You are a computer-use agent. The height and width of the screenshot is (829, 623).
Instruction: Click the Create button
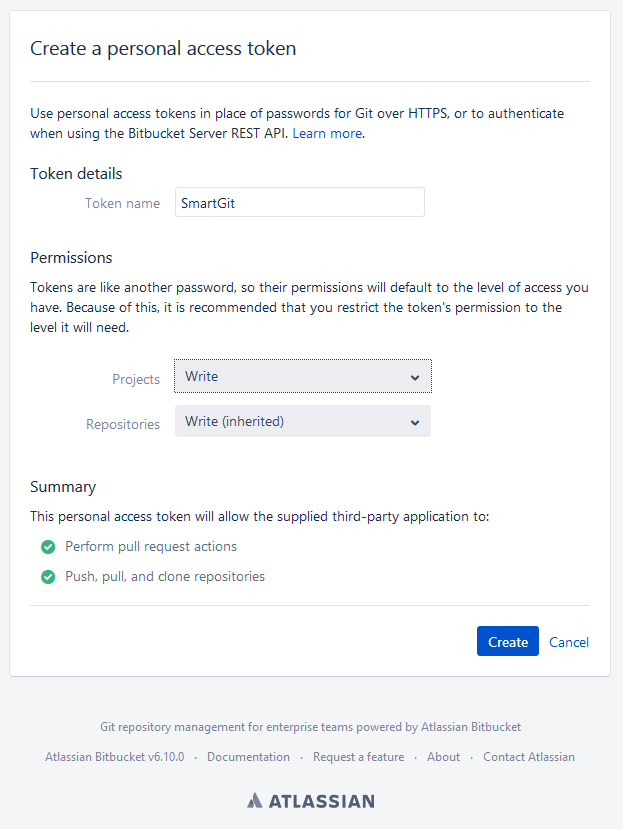(507, 641)
